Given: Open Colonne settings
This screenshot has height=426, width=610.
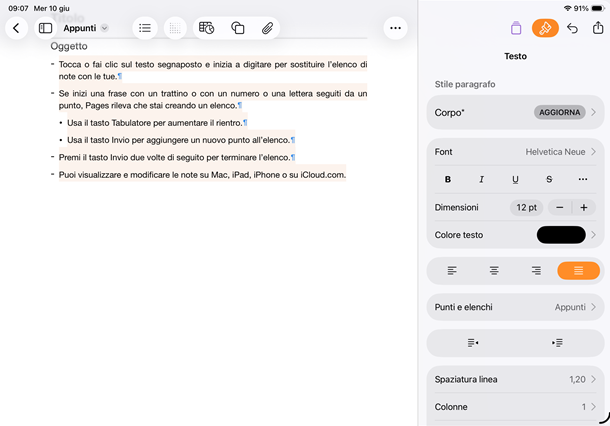Looking at the screenshot, I should click(515, 407).
